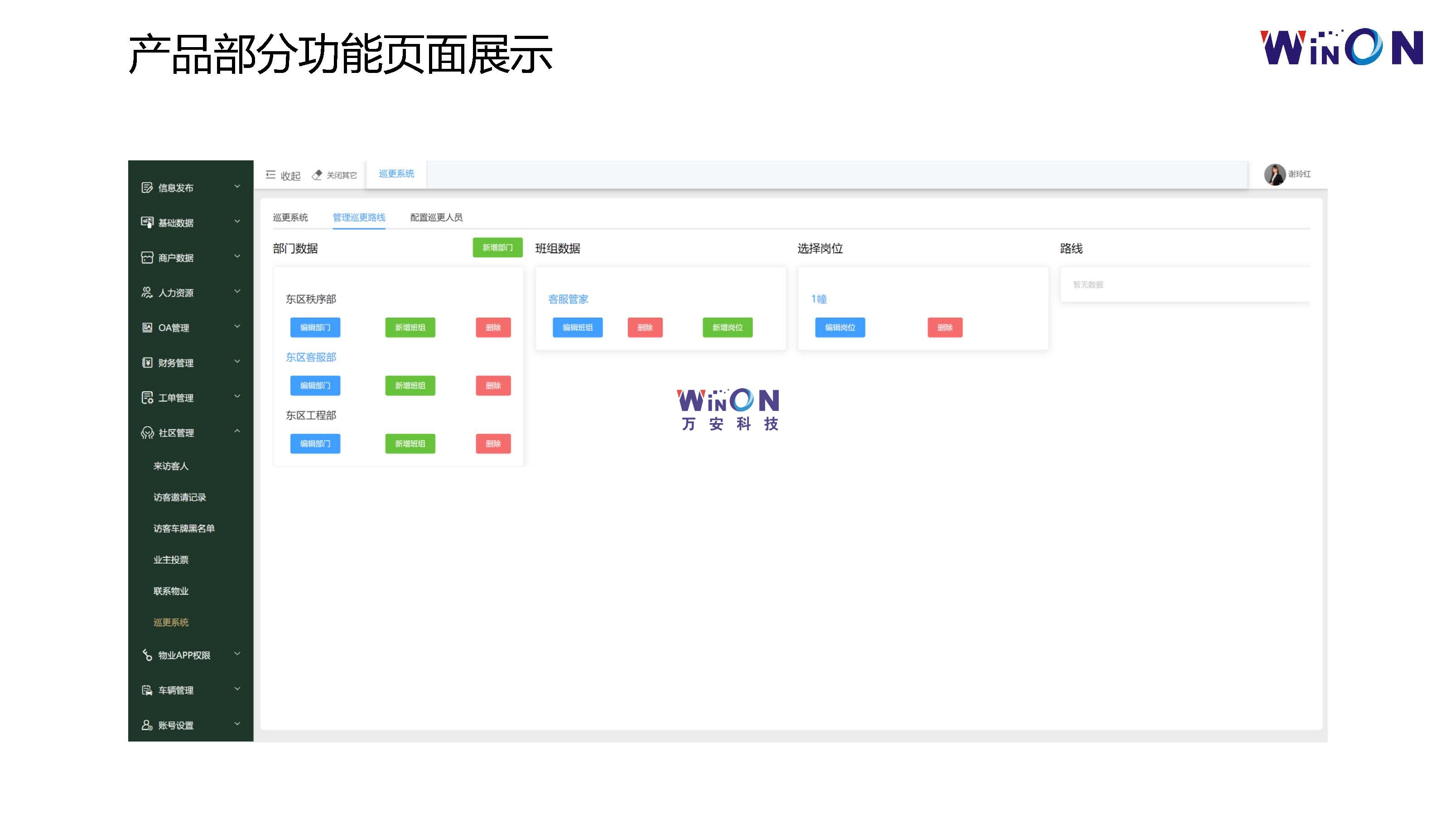Select 巡更系统 in the sidebar submenu
This screenshot has height=819, width=1456.
point(171,622)
